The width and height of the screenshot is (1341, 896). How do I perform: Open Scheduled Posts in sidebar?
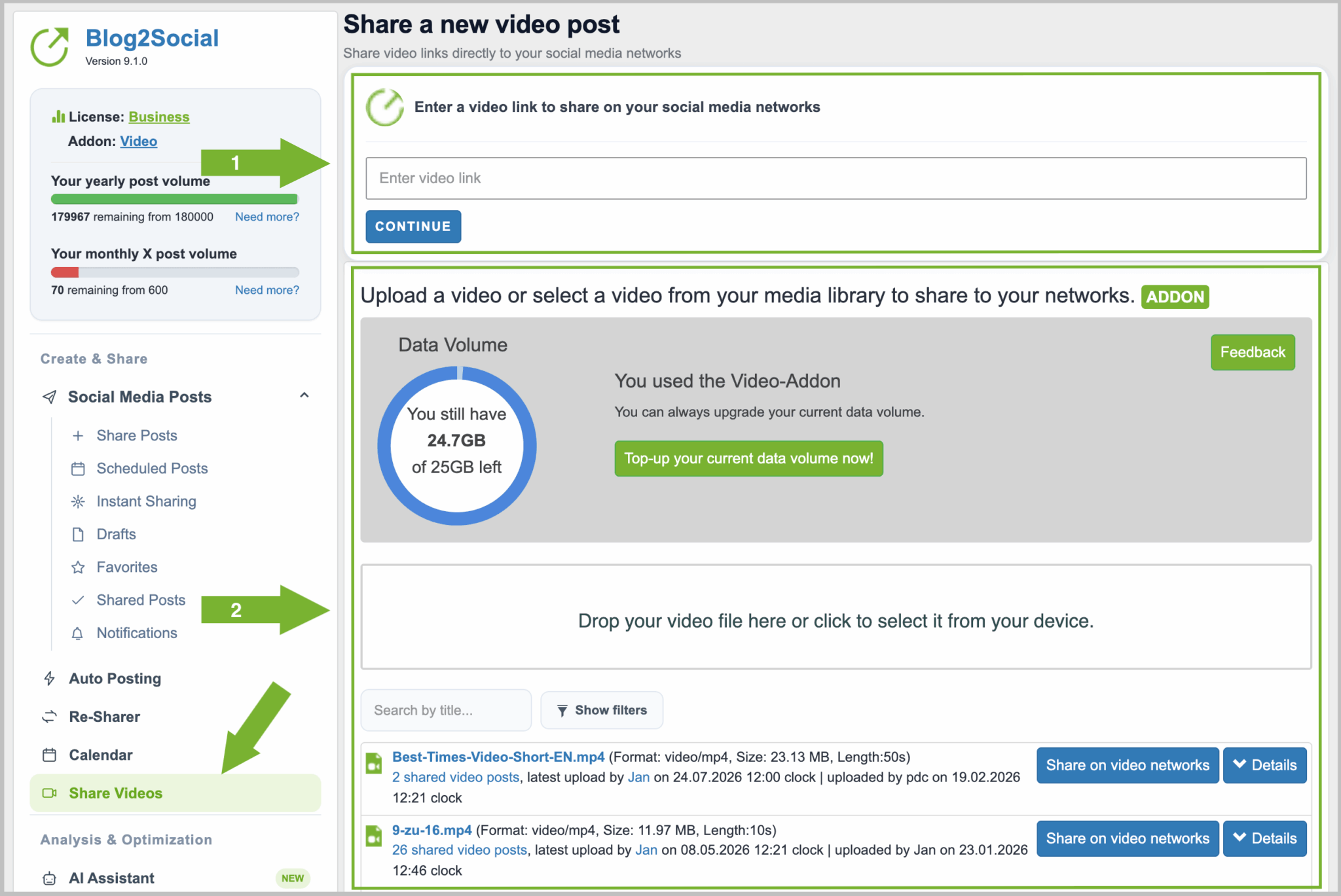pyautogui.click(x=152, y=469)
